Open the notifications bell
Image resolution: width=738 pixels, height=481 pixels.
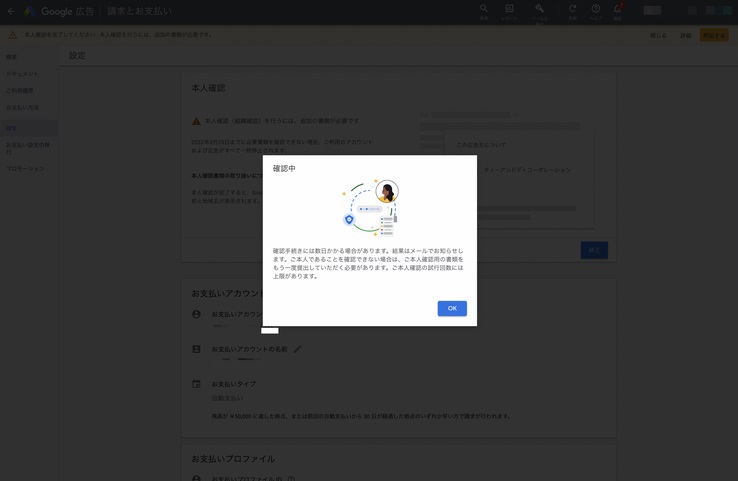click(617, 8)
